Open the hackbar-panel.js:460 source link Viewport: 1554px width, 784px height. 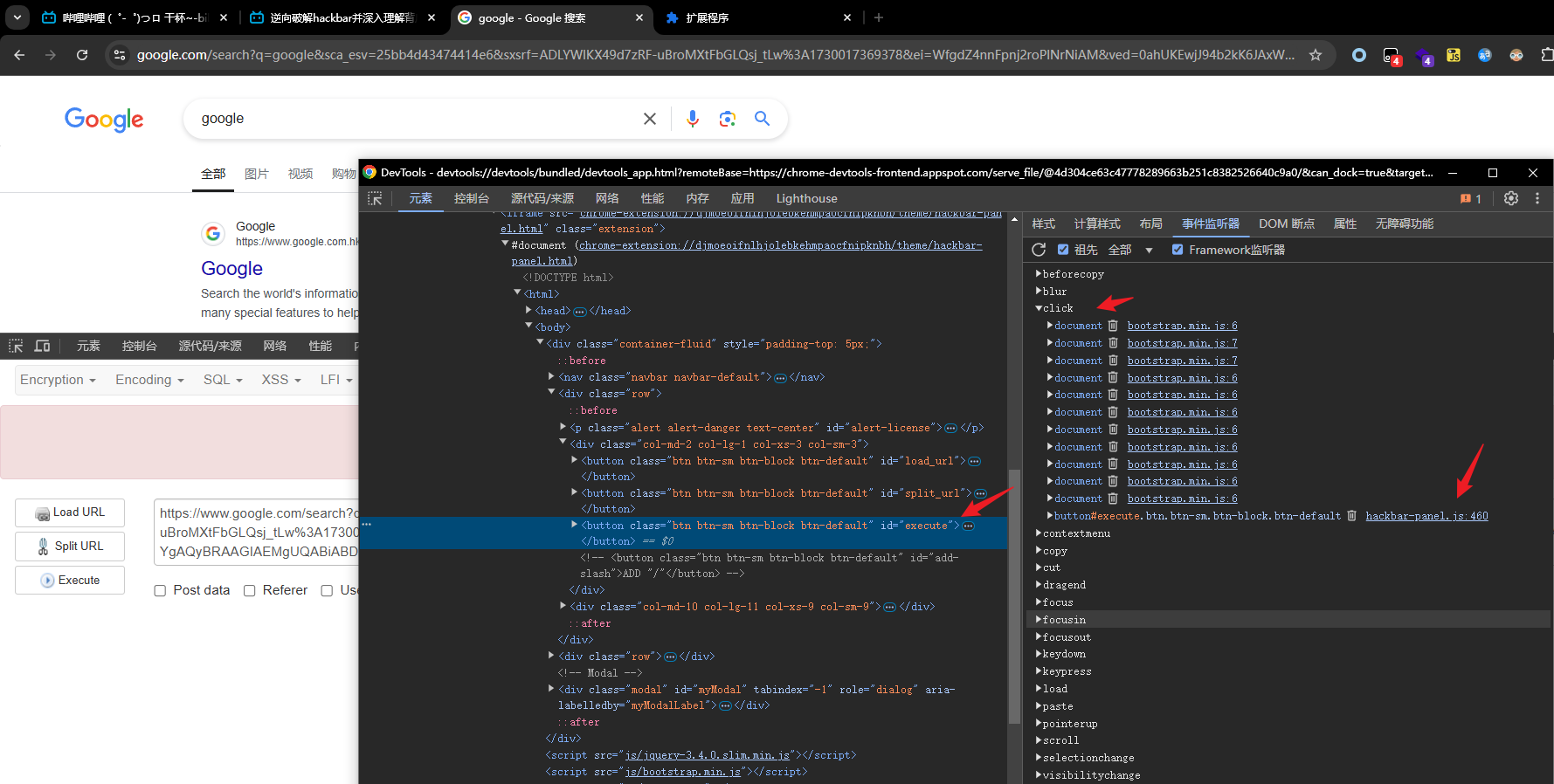point(1426,516)
